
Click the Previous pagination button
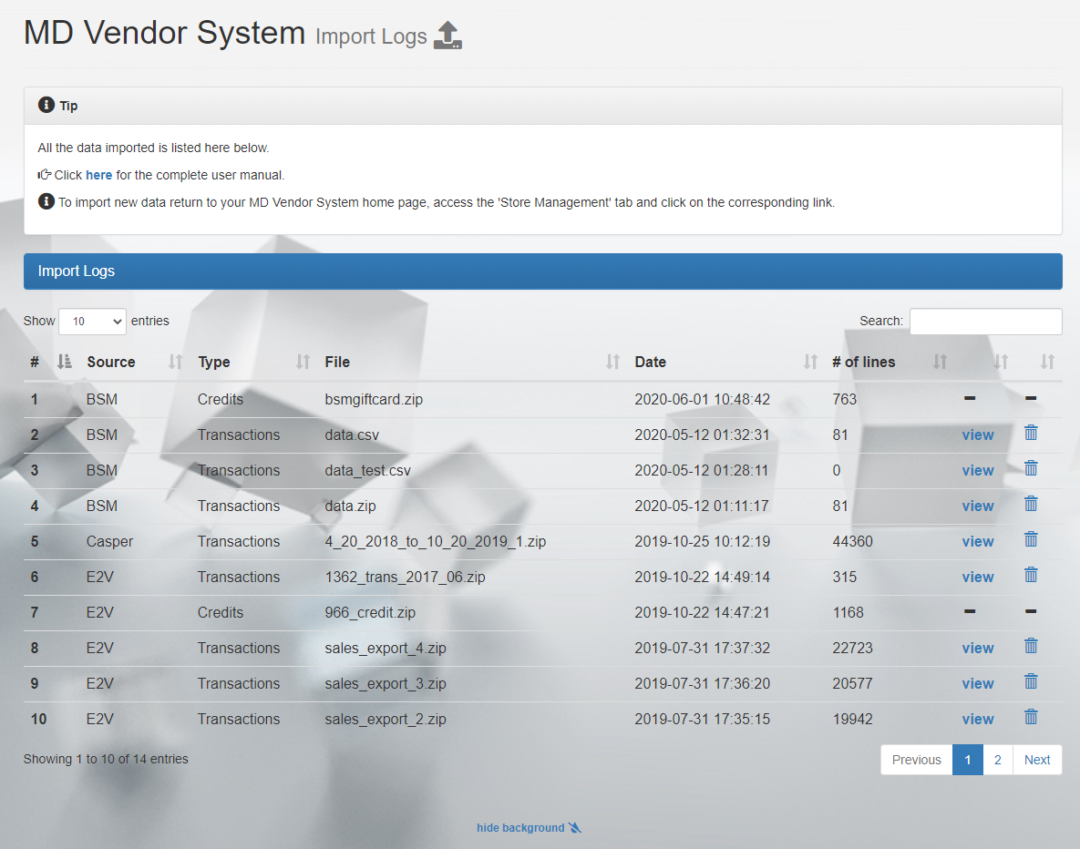[915, 760]
